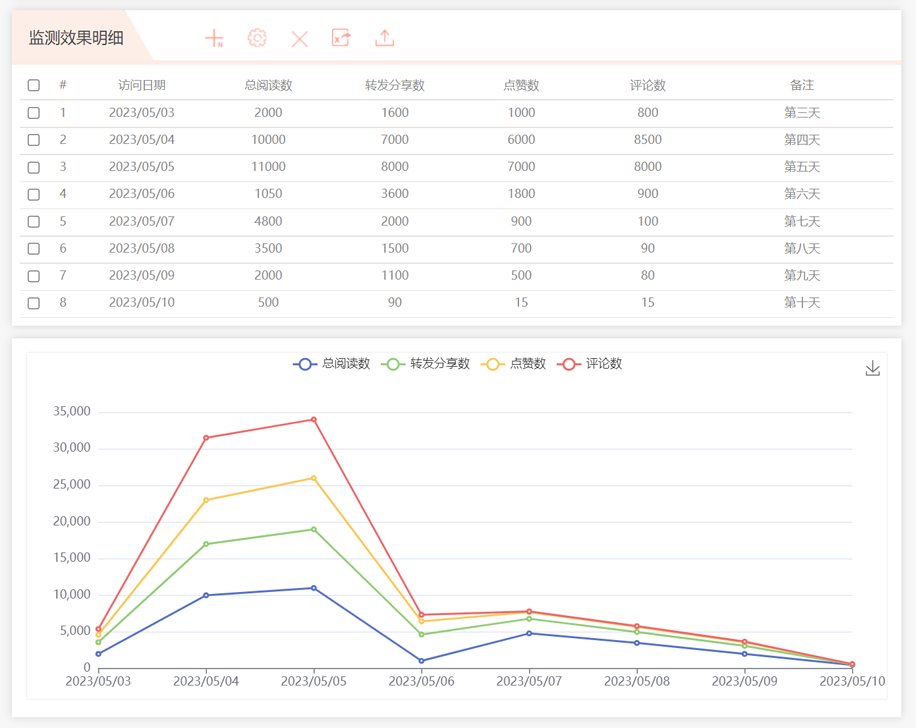The width and height of the screenshot is (916, 728).
Task: Check the row 8 checkbox for 2023/05/10
Action: click(34, 303)
